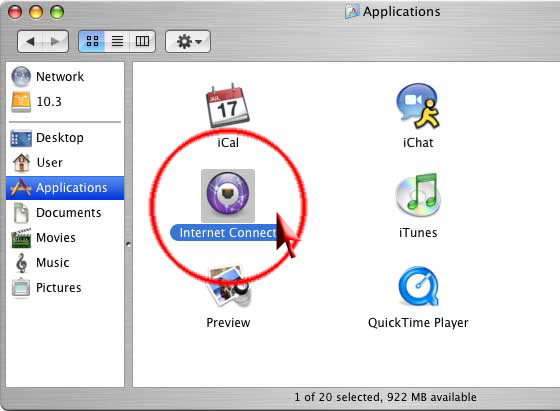Open the iCal application icon
This screenshot has width=560, height=411.
[228, 105]
